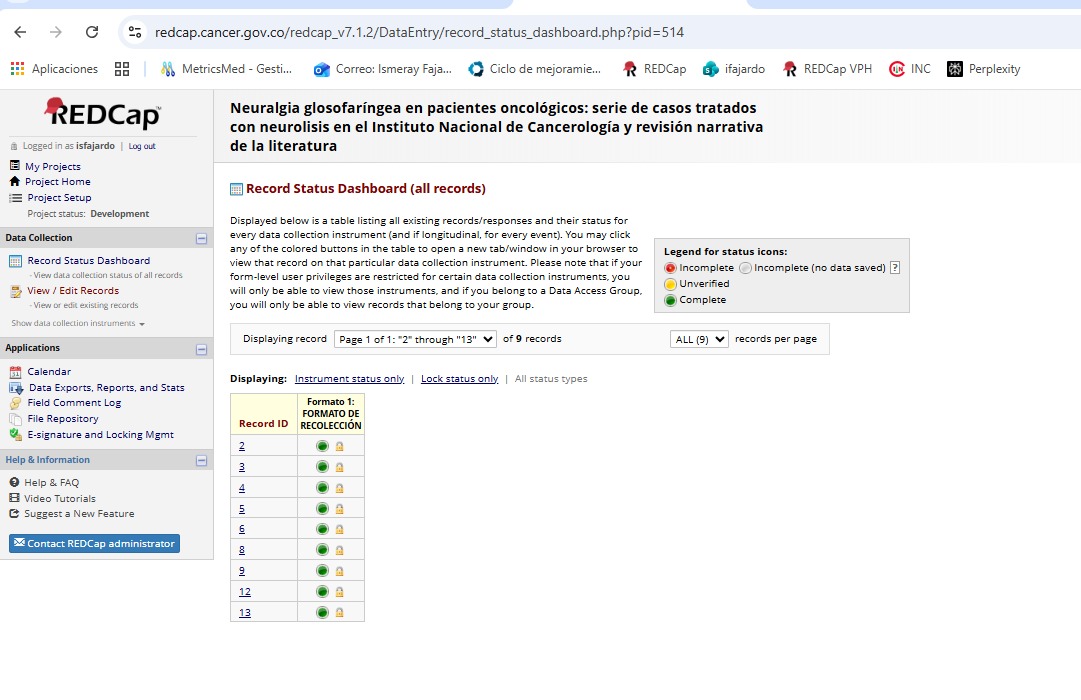The height and width of the screenshot is (700, 1081).
Task: Open record ID 8 link
Action: tap(242, 550)
